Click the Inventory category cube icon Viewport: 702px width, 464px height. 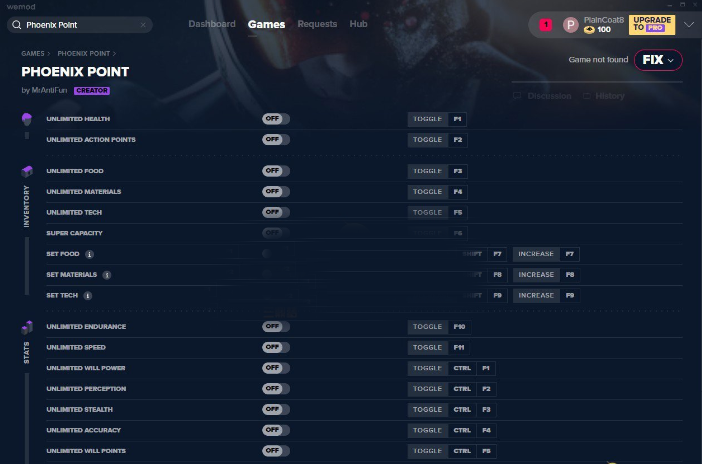tap(27, 171)
